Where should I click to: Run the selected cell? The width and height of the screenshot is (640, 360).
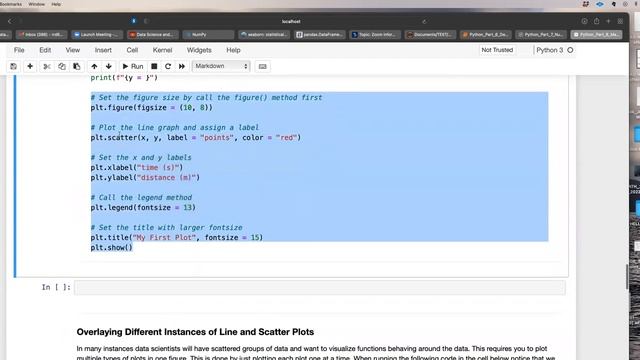pos(133,66)
